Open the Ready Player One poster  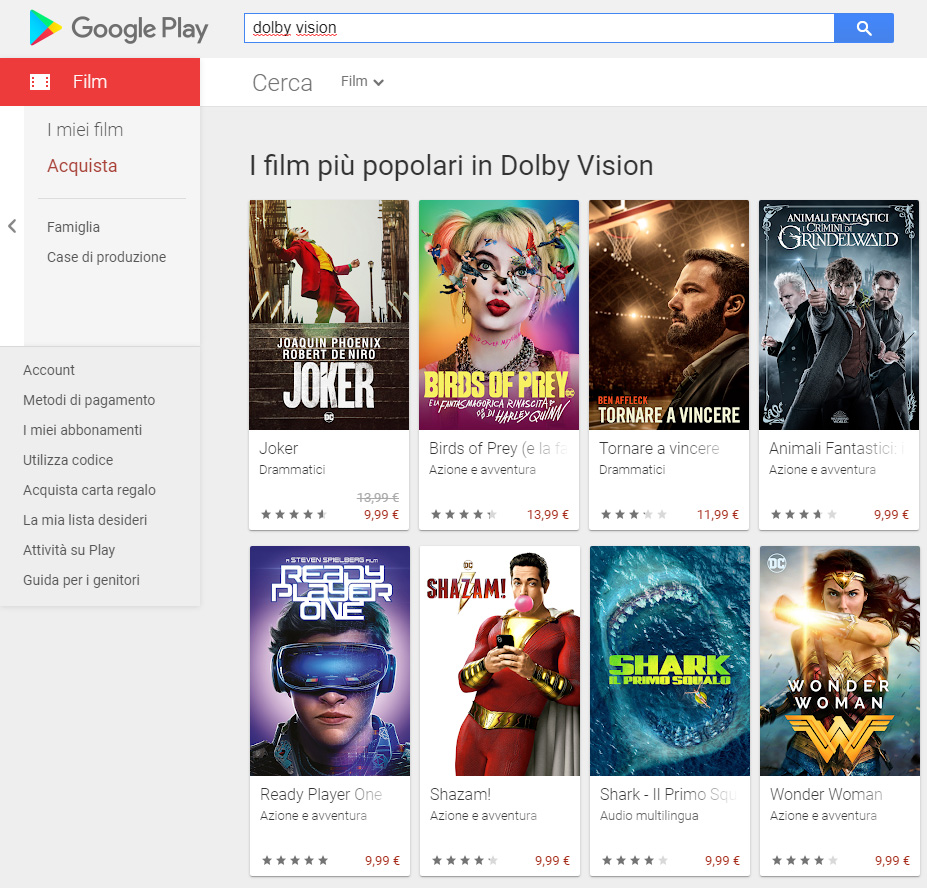pos(330,660)
